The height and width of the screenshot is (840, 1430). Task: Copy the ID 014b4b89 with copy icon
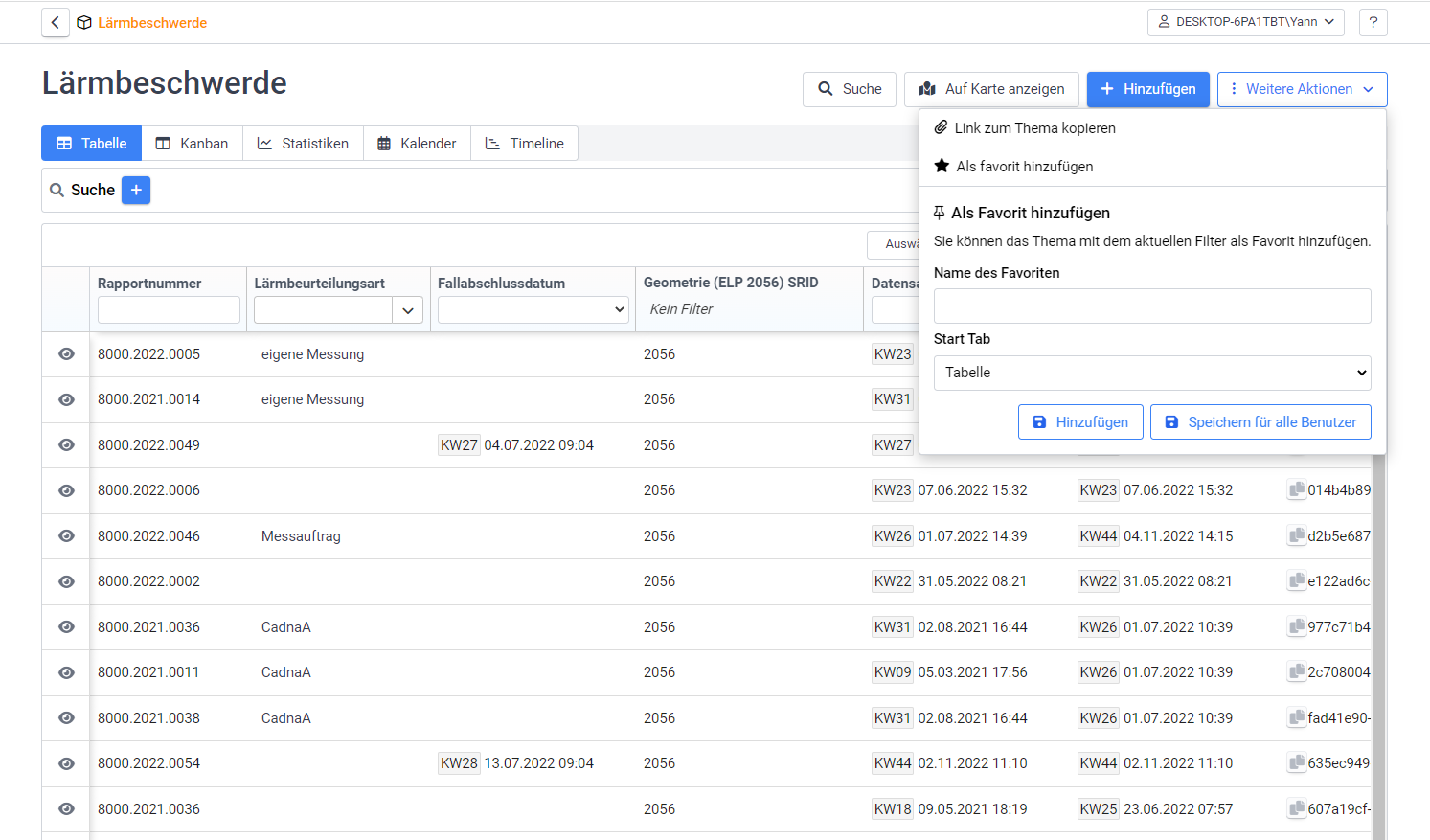pos(1296,490)
